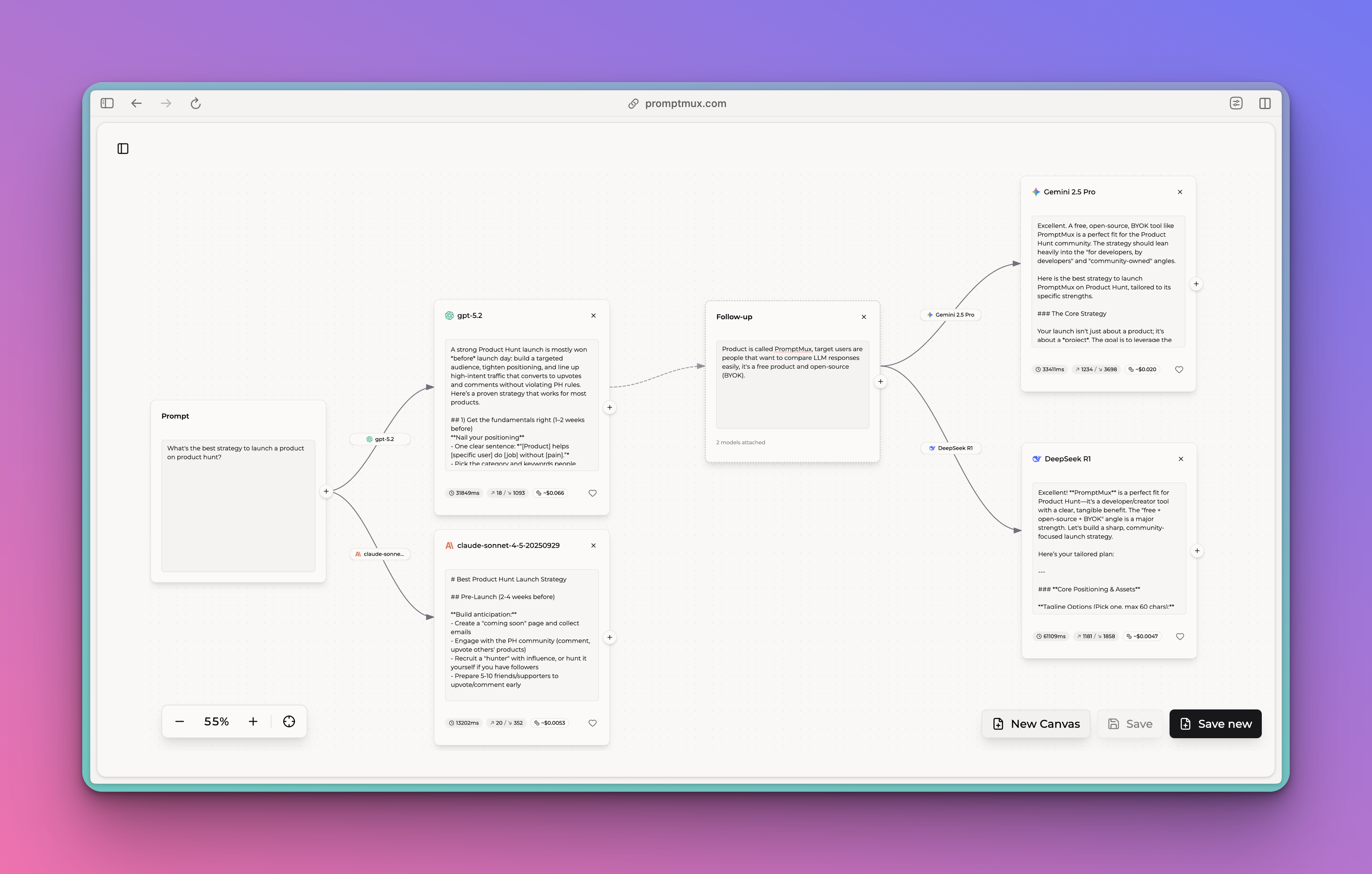Favorite the DeepSeek R1 response
Viewport: 1372px width, 874px height.
coord(1180,636)
